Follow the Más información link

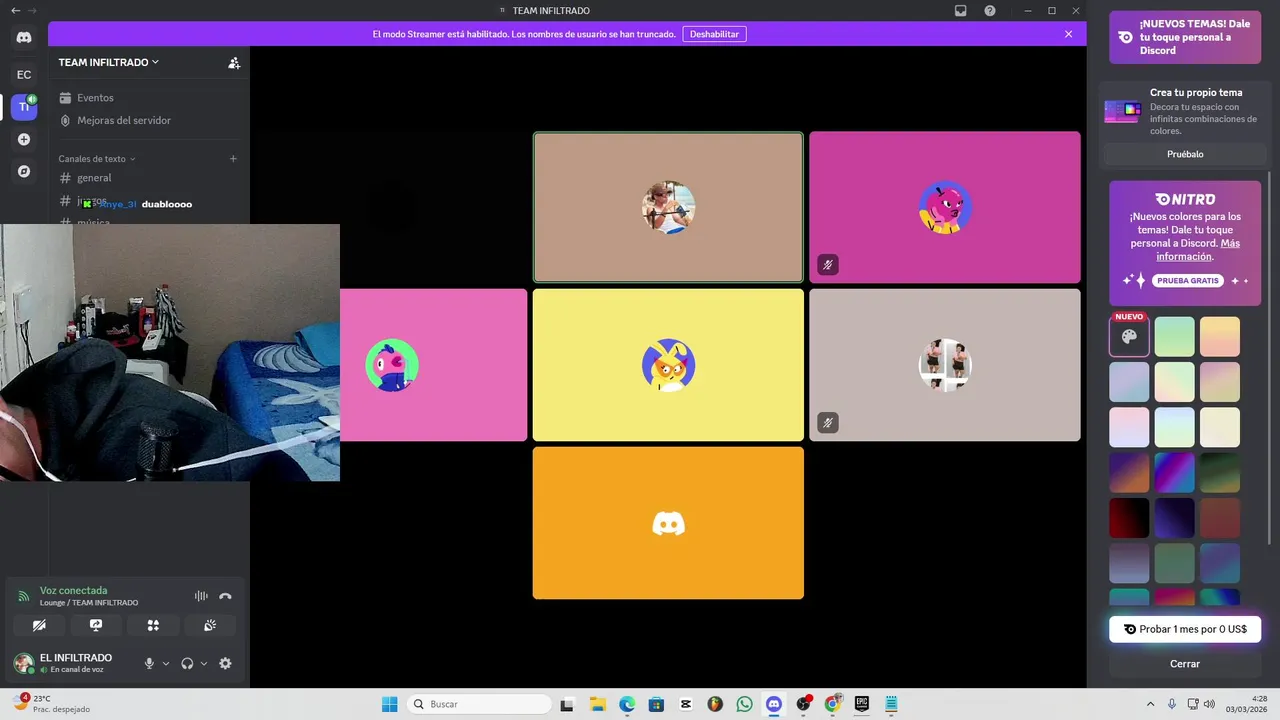point(1198,250)
